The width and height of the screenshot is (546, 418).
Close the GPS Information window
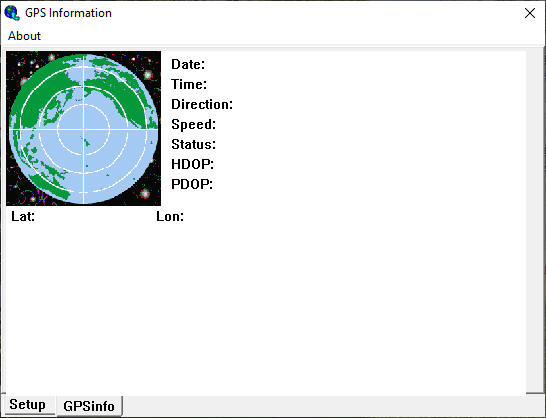[530, 13]
